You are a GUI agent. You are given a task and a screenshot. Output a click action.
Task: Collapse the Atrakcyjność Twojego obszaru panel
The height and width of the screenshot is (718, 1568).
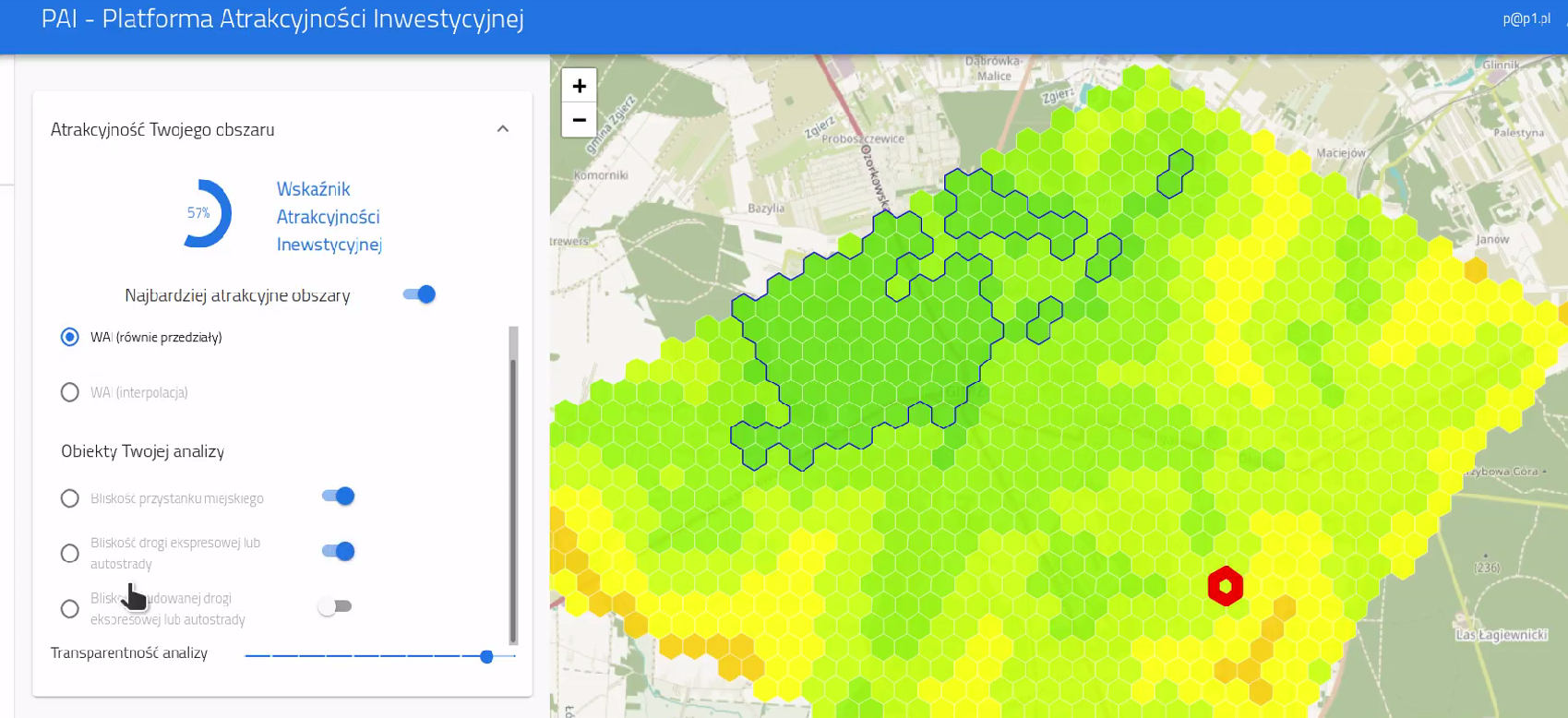click(x=503, y=129)
